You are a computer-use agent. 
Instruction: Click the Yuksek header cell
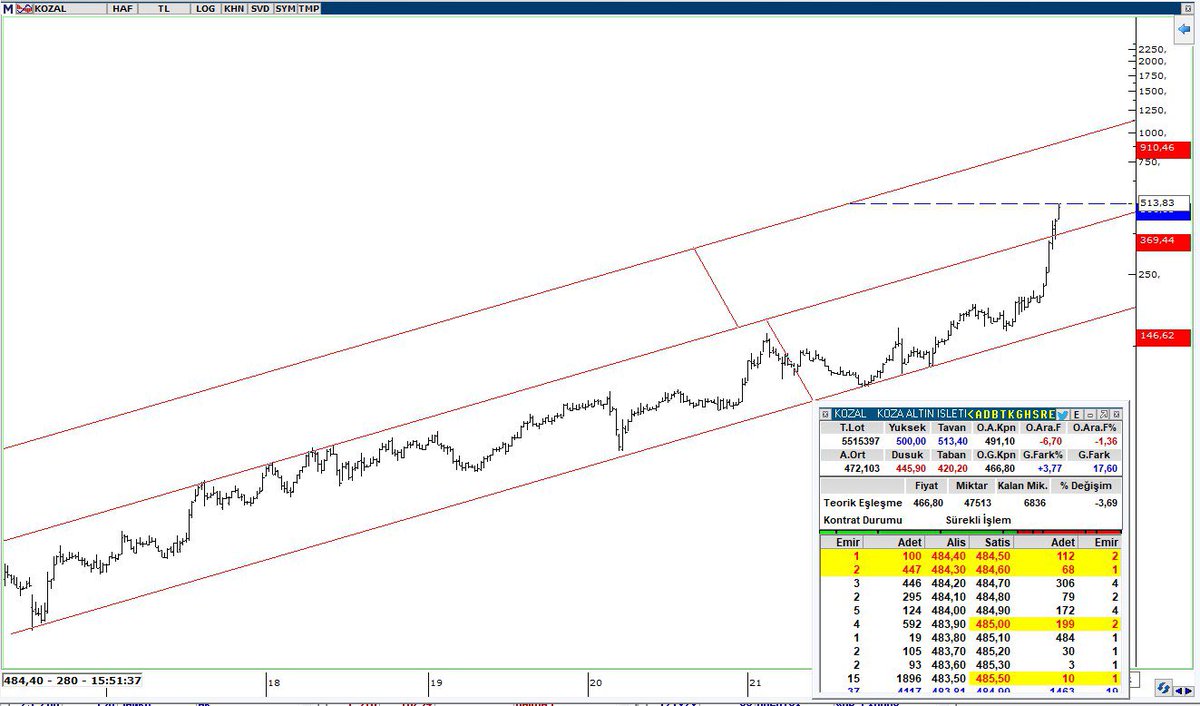coord(907,427)
